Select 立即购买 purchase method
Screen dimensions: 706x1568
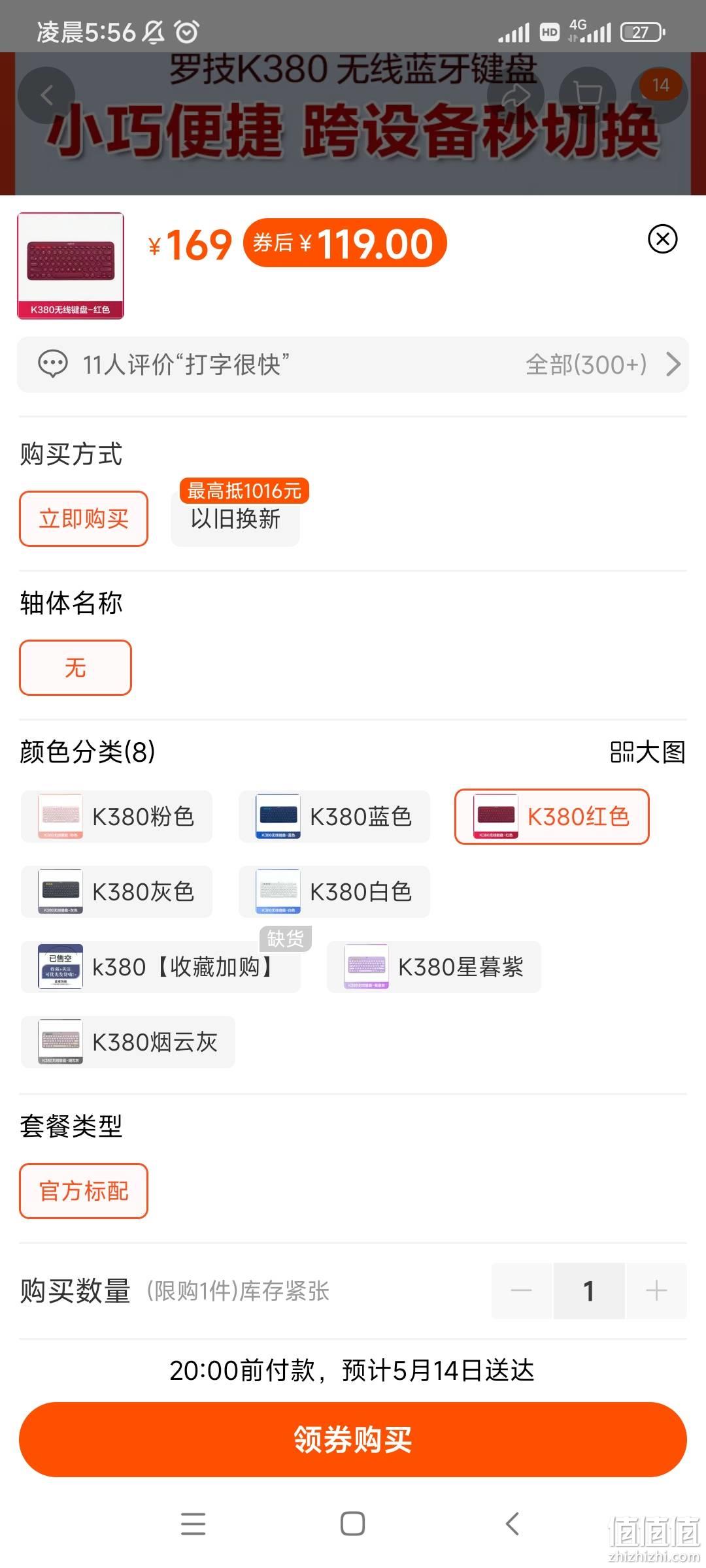click(x=84, y=519)
